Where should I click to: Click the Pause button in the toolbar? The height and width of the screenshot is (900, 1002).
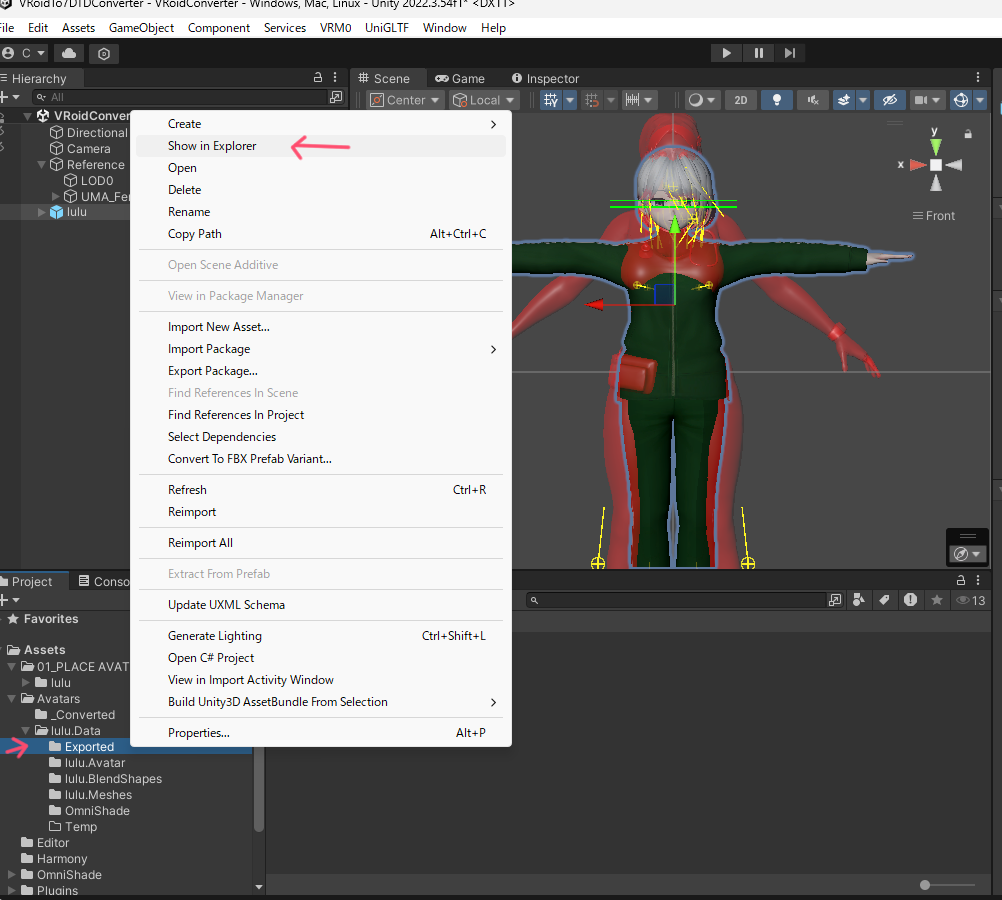pos(758,53)
